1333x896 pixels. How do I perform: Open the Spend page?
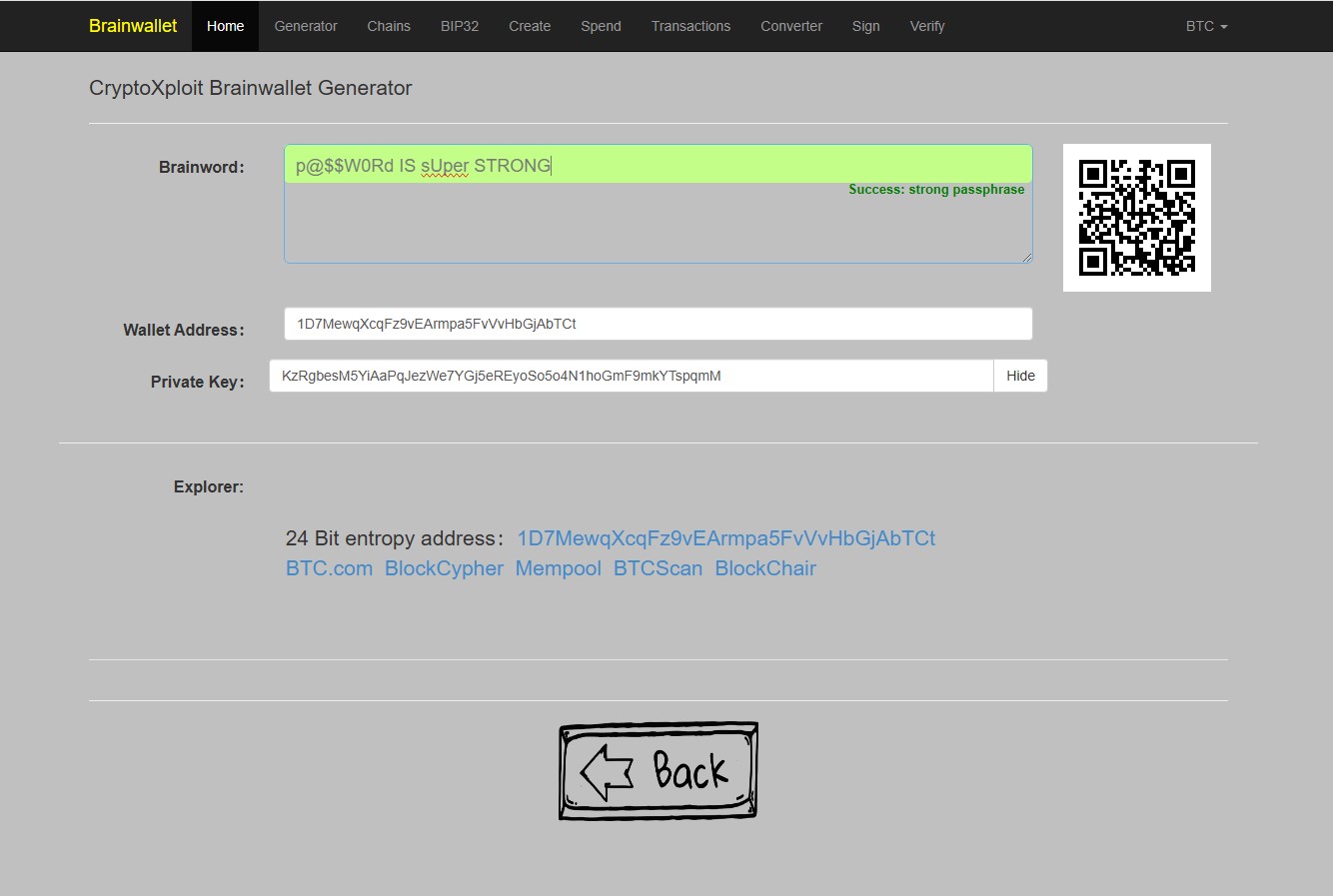click(601, 26)
